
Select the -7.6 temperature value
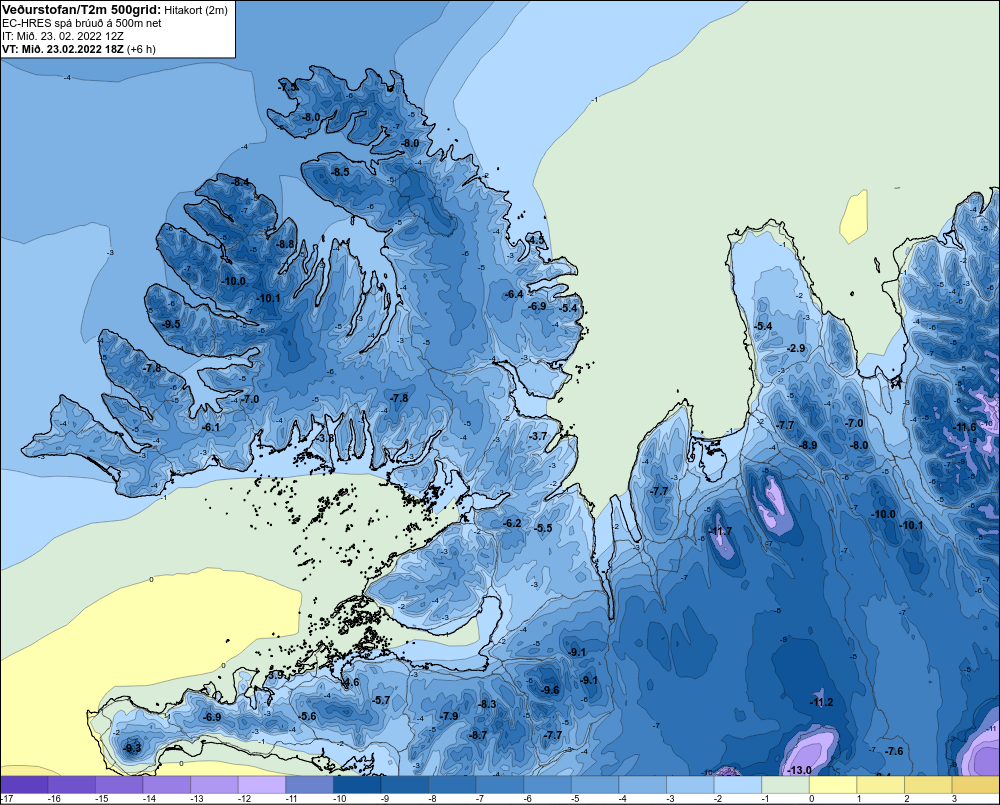[x=895, y=751]
